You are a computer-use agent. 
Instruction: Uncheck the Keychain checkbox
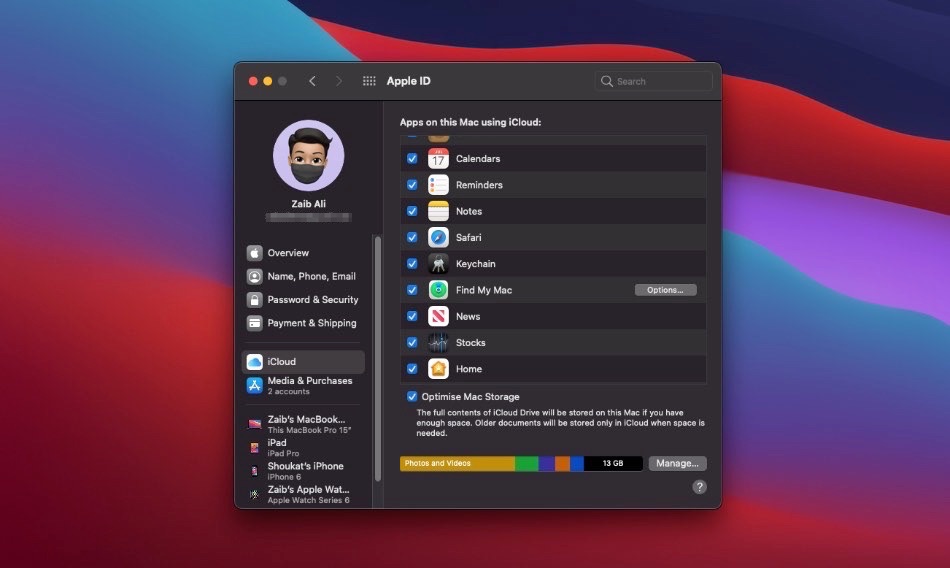point(412,264)
